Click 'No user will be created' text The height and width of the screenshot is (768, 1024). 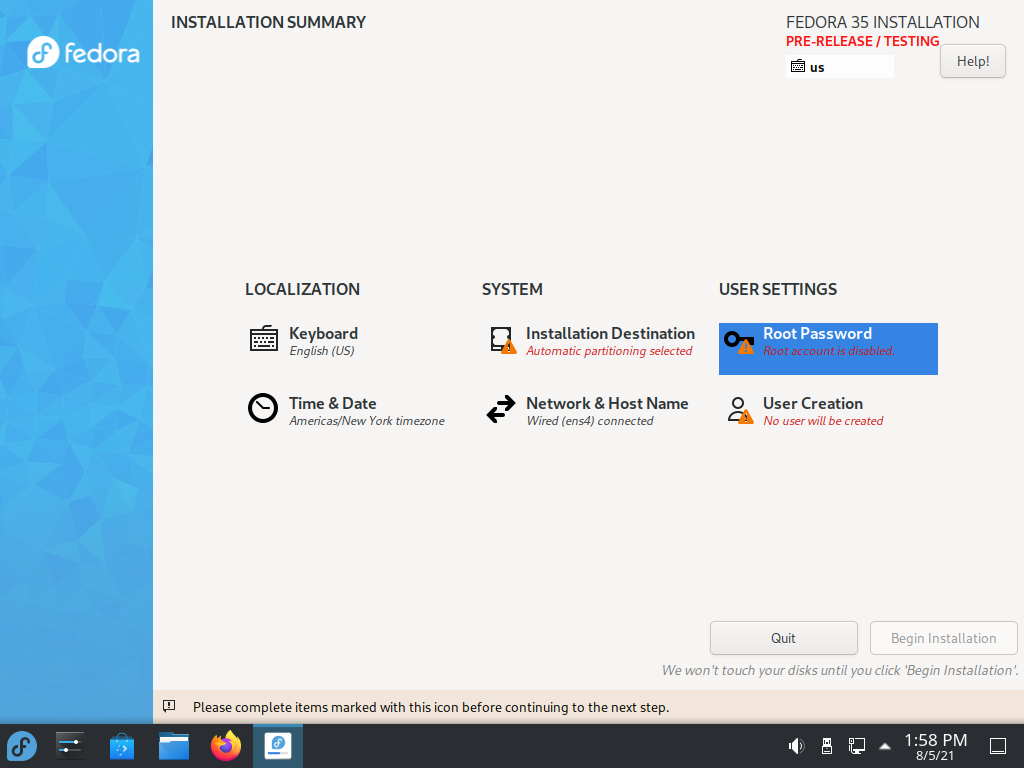point(823,421)
